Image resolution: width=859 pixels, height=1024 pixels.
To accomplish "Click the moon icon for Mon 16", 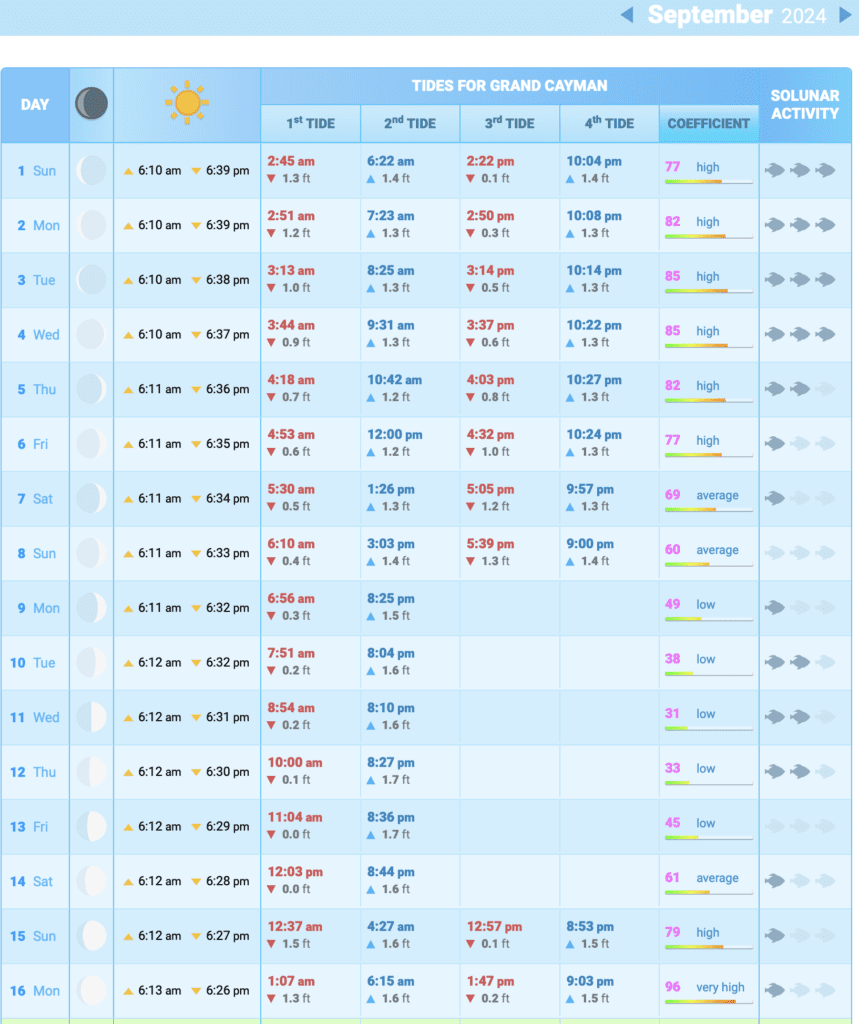I will [91, 990].
